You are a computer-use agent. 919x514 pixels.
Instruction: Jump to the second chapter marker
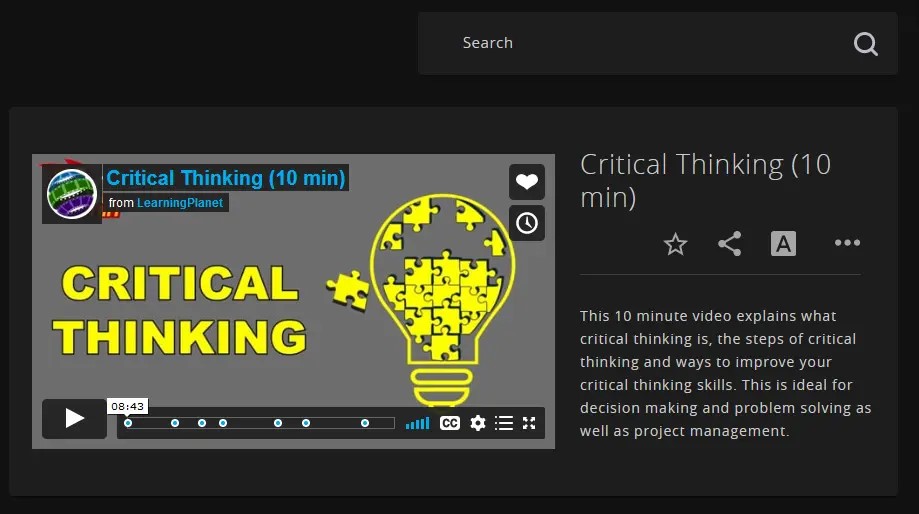[x=175, y=423]
